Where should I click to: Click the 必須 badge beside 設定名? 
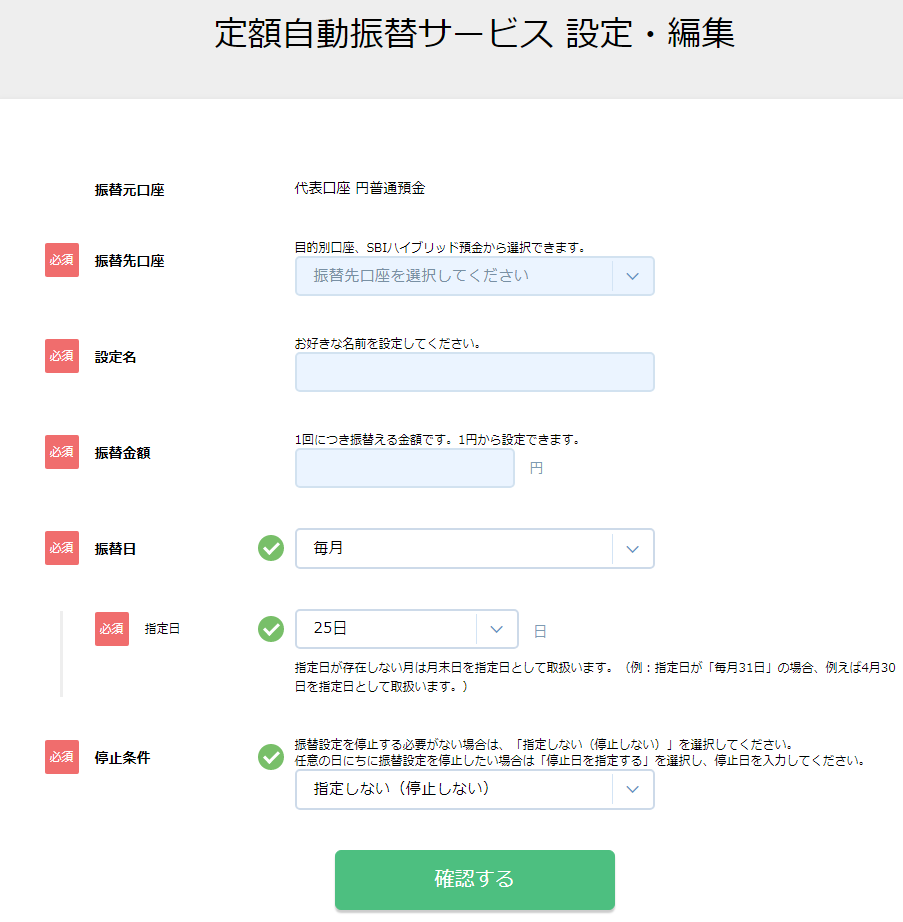(62, 356)
